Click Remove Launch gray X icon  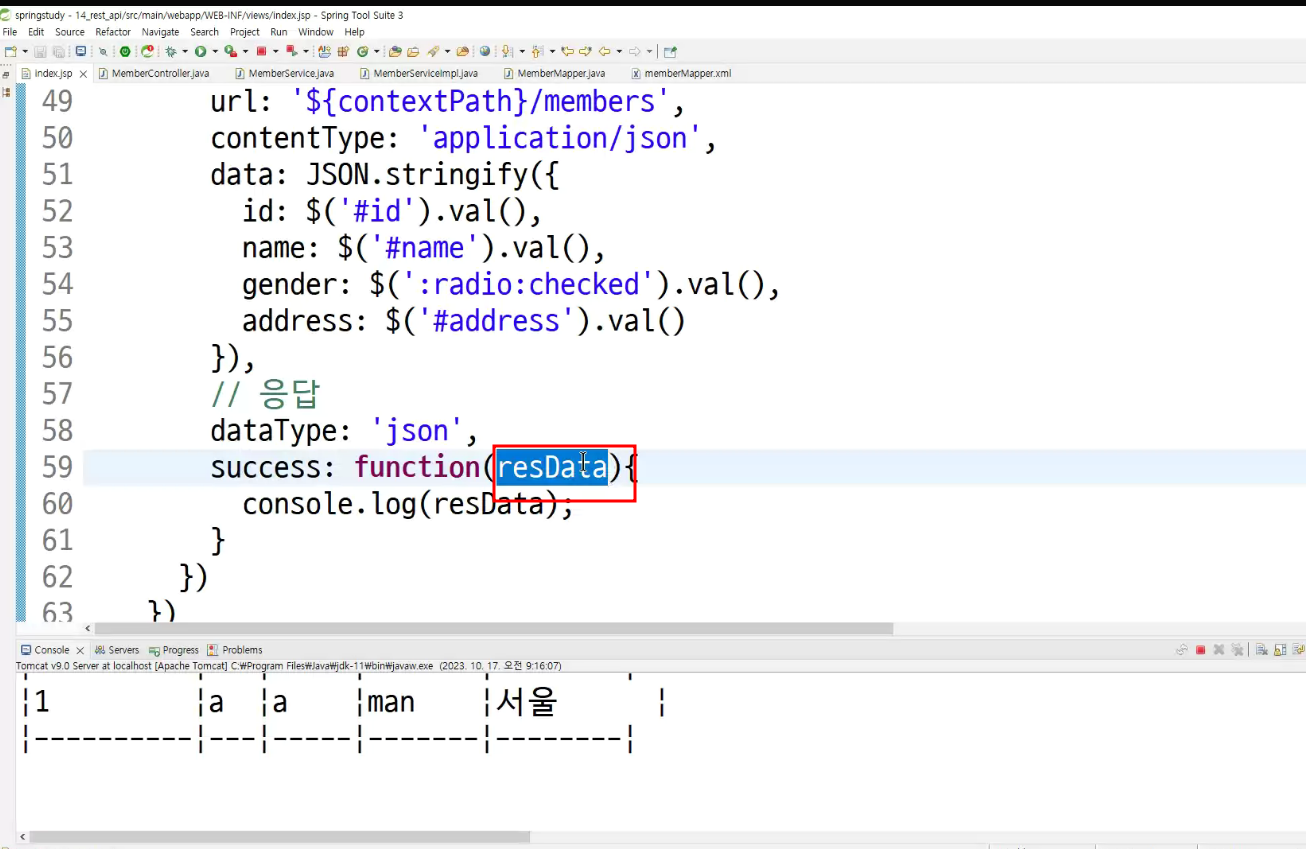(x=1219, y=650)
